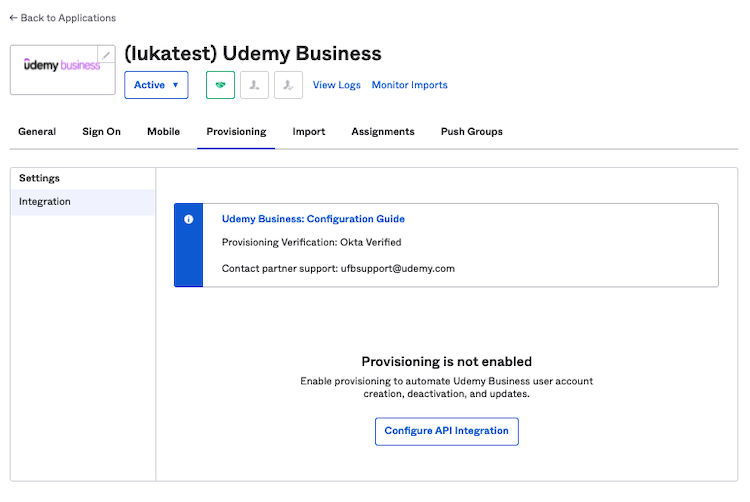Click the Udemy Business logo thumbnail
Image resolution: width=750 pixels, height=502 pixels.
tap(62, 66)
